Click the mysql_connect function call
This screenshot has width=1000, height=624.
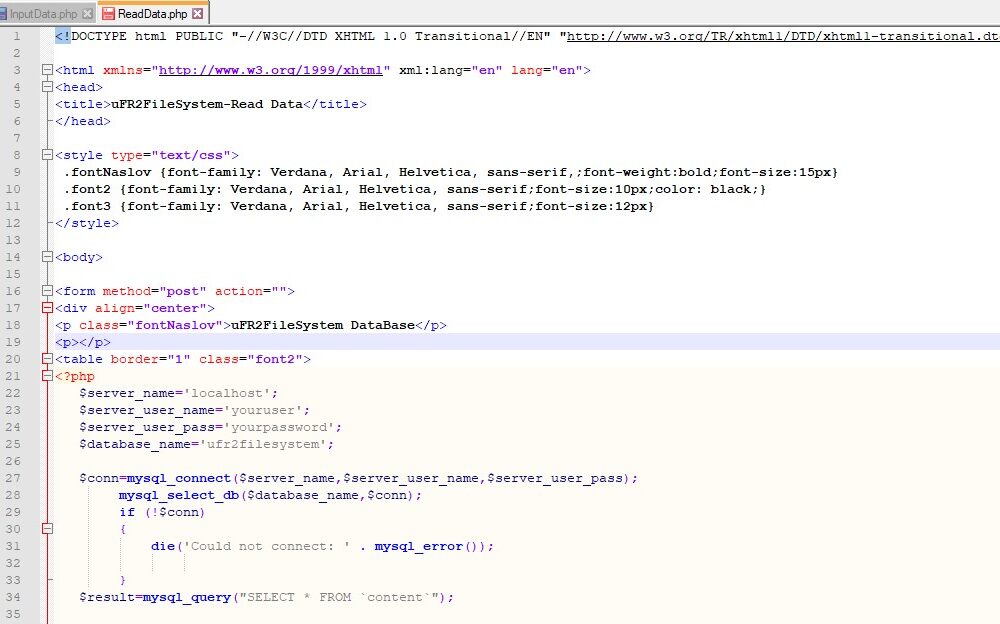tap(179, 479)
